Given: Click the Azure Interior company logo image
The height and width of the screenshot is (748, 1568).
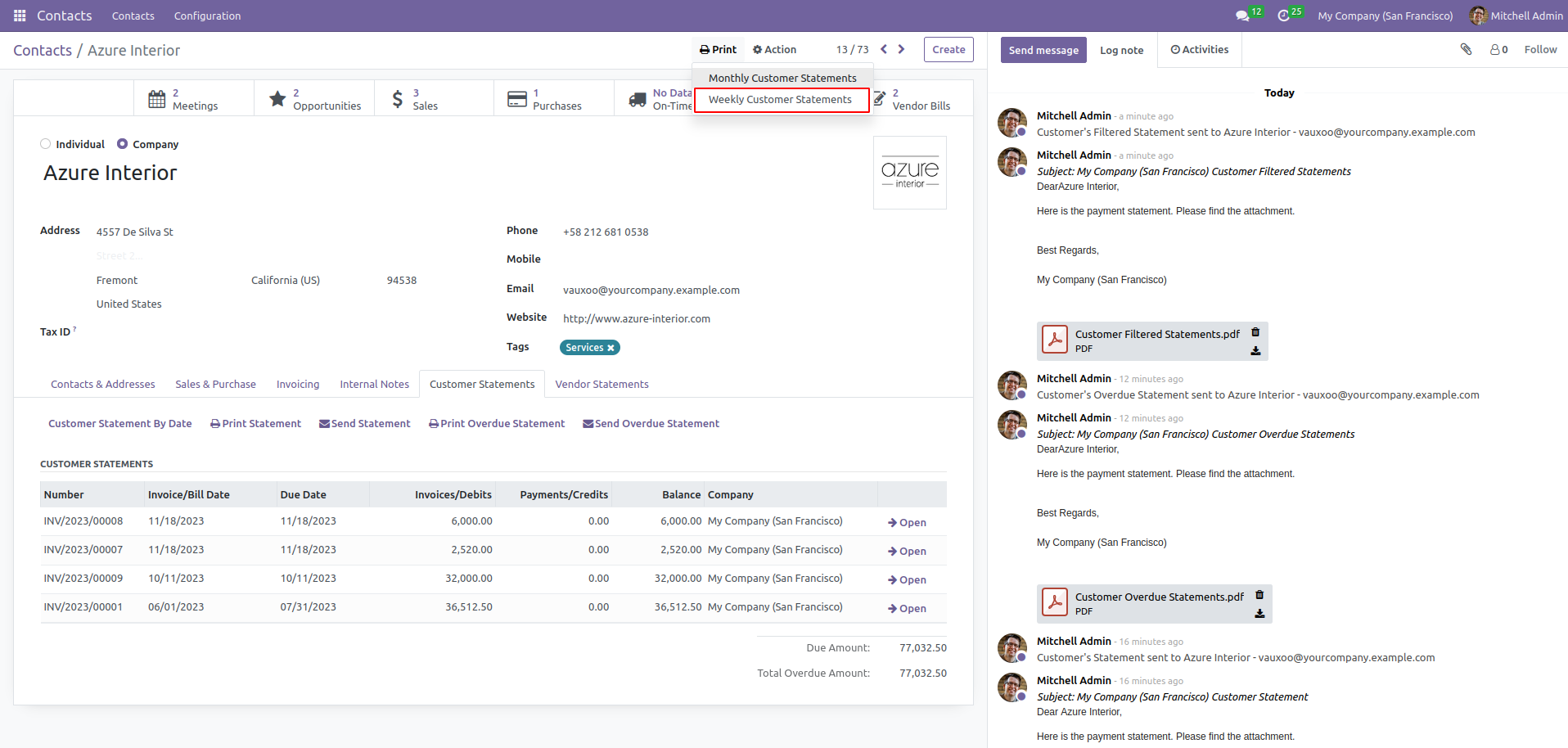Looking at the screenshot, I should [x=910, y=173].
